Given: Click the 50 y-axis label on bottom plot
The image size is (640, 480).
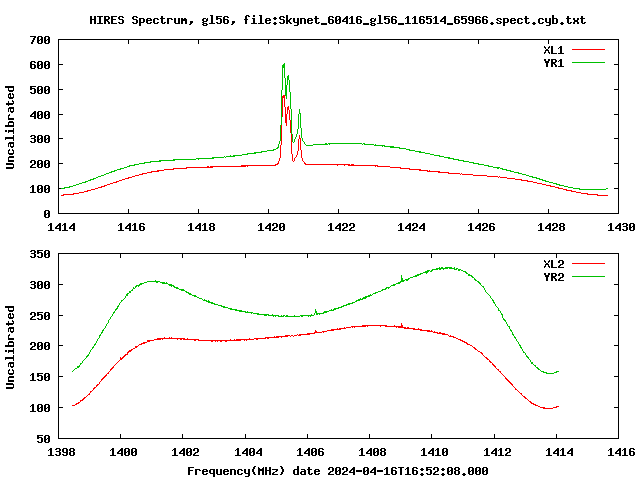Looking at the screenshot, I should [x=44, y=439].
